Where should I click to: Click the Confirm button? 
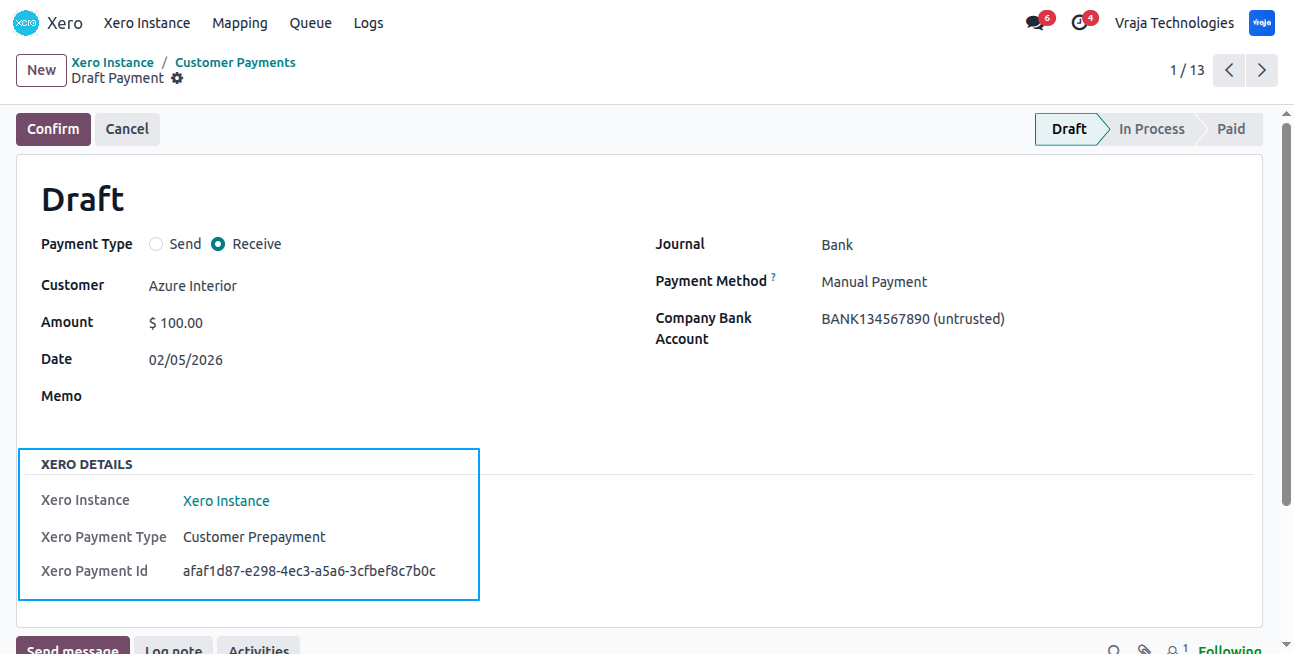click(x=53, y=129)
